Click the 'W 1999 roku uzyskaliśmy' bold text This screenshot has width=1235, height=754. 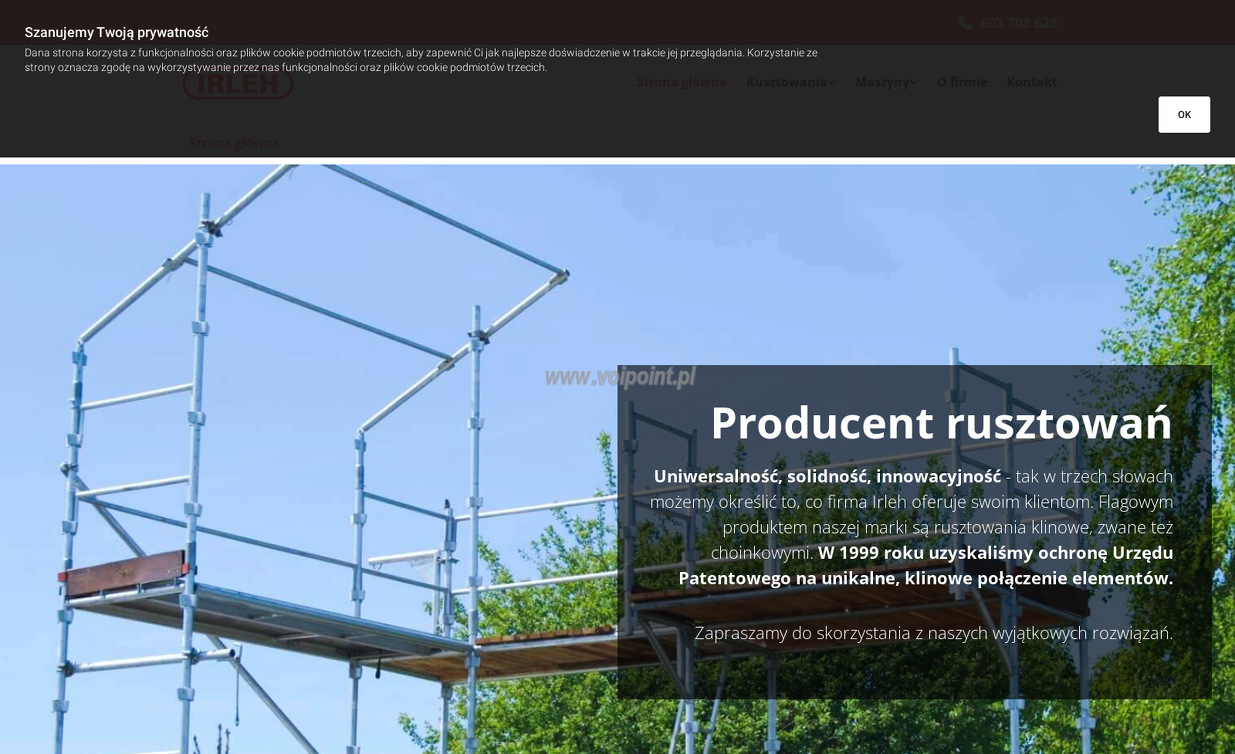tap(926, 565)
